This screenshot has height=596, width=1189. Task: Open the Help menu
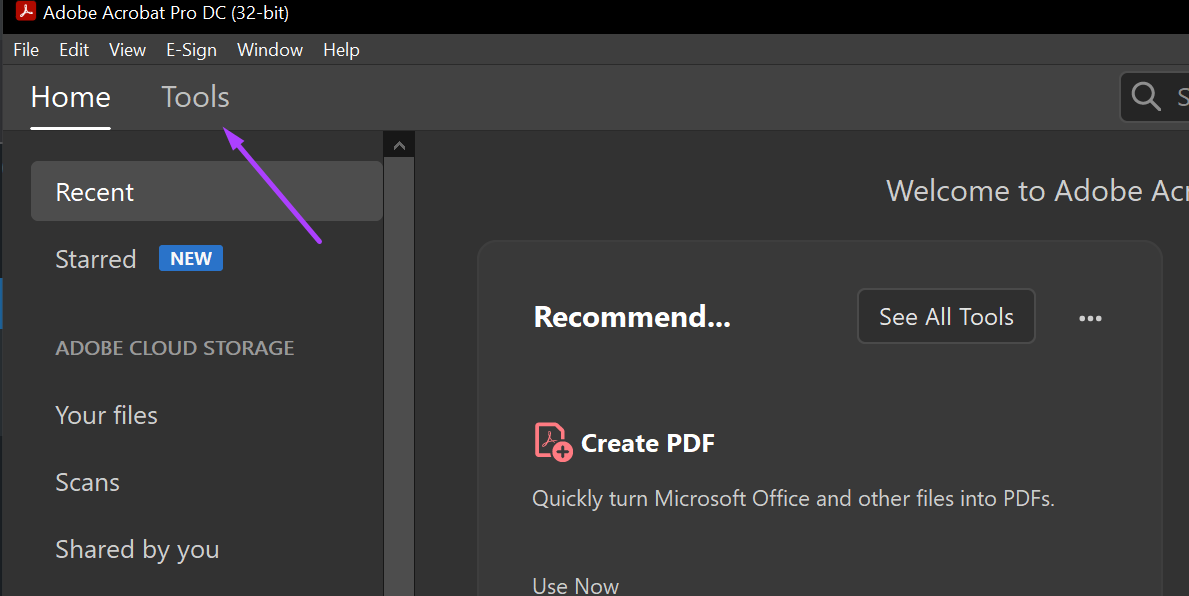click(x=341, y=49)
